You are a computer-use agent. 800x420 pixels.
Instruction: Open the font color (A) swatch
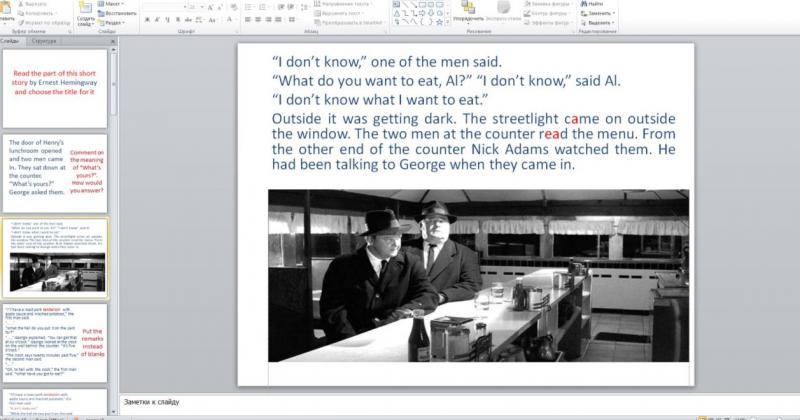(x=230, y=19)
